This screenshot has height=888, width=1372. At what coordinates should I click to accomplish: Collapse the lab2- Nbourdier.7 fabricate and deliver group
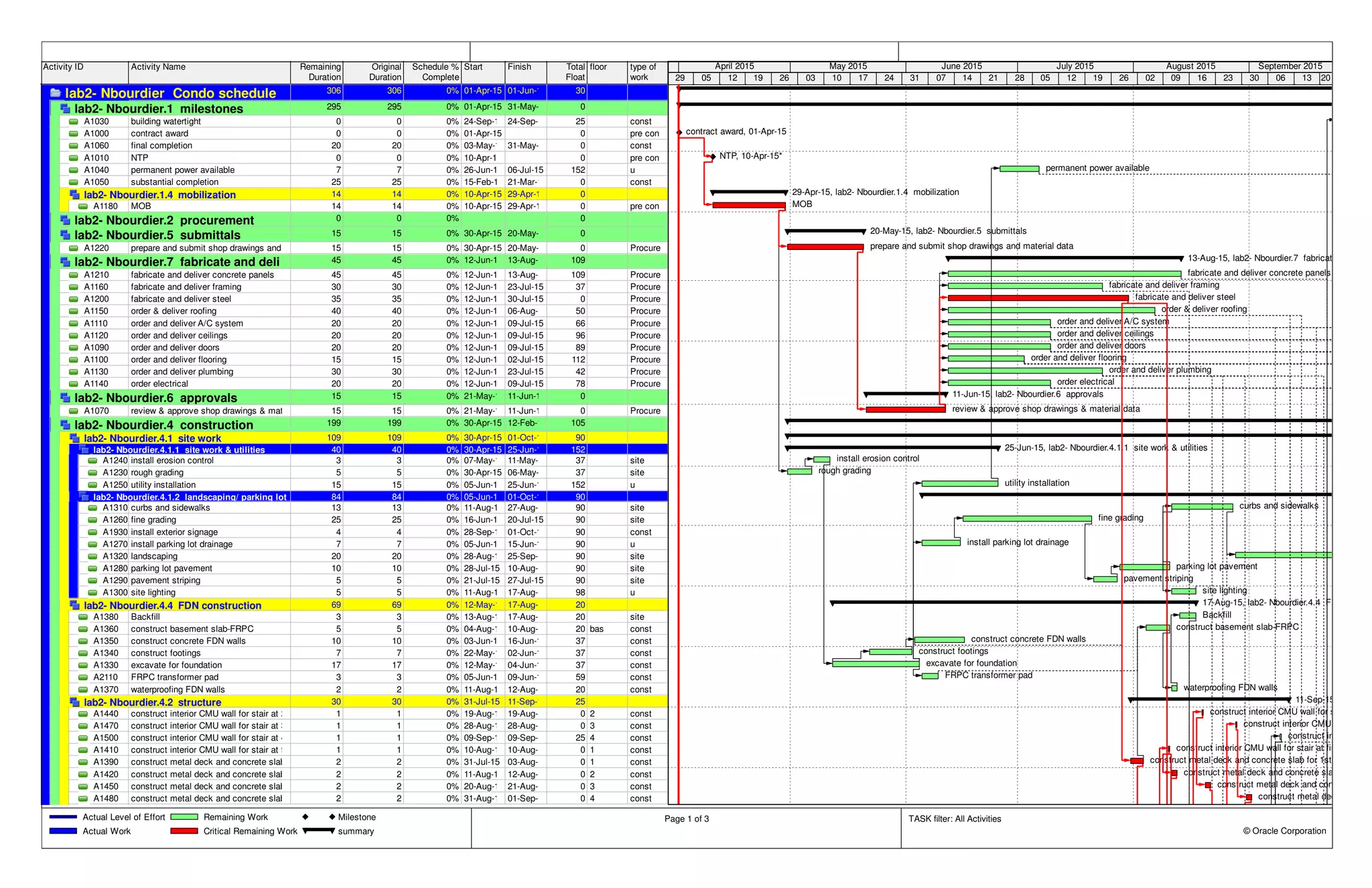point(66,262)
